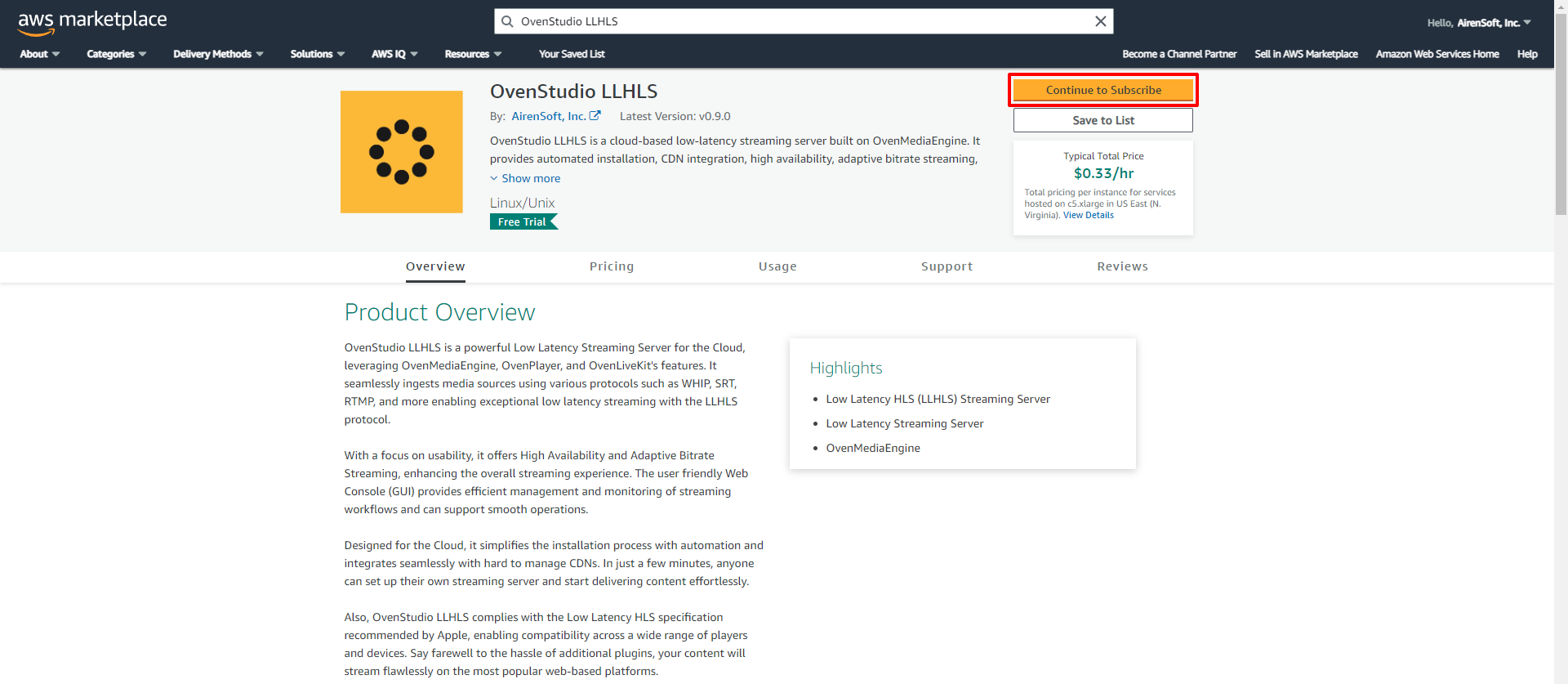Open the external link icon beside AirenSoft, Inc.
This screenshot has height=684, width=1568.
(x=595, y=116)
